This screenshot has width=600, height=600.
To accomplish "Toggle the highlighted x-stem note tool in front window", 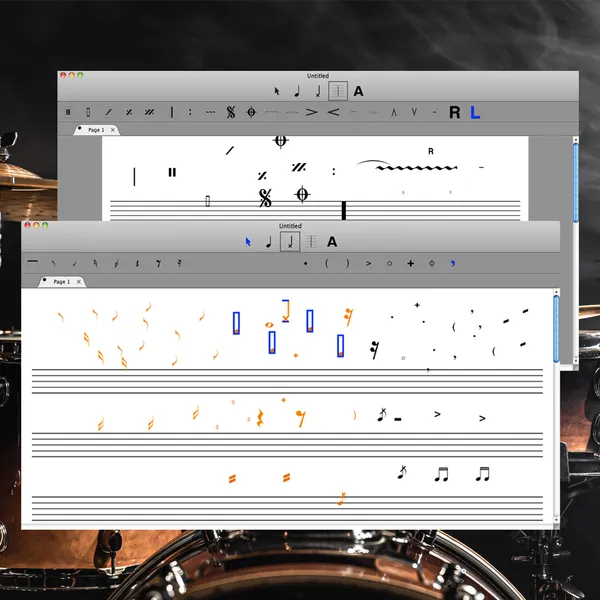I will click(290, 241).
